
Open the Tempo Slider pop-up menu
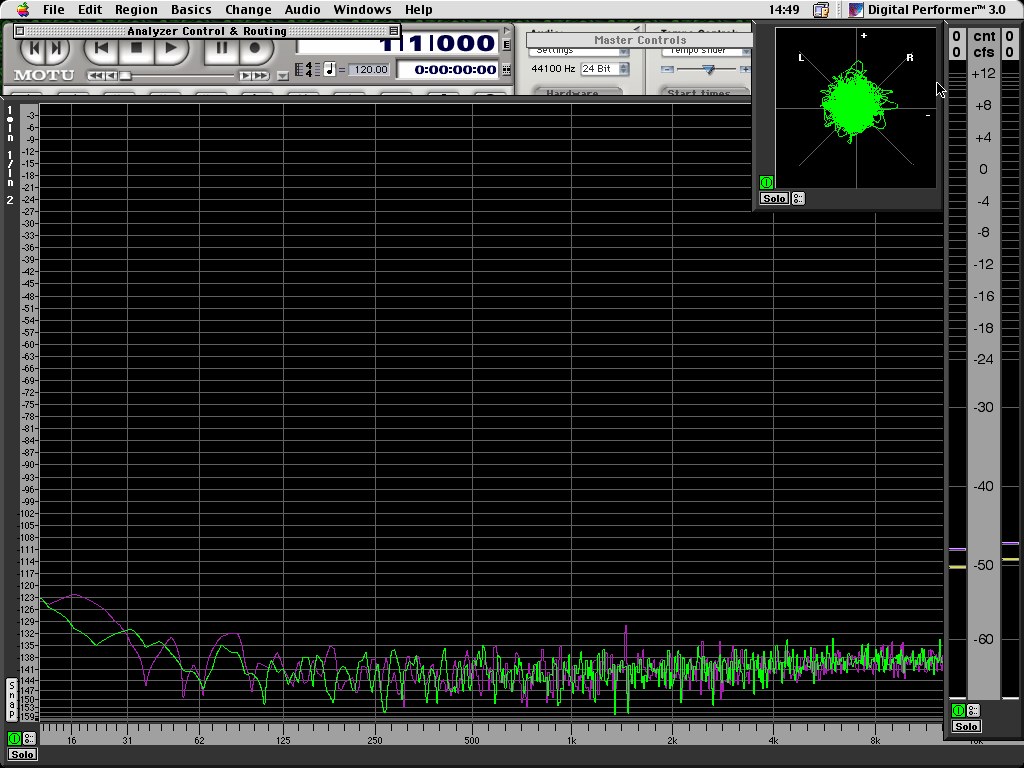(x=707, y=50)
